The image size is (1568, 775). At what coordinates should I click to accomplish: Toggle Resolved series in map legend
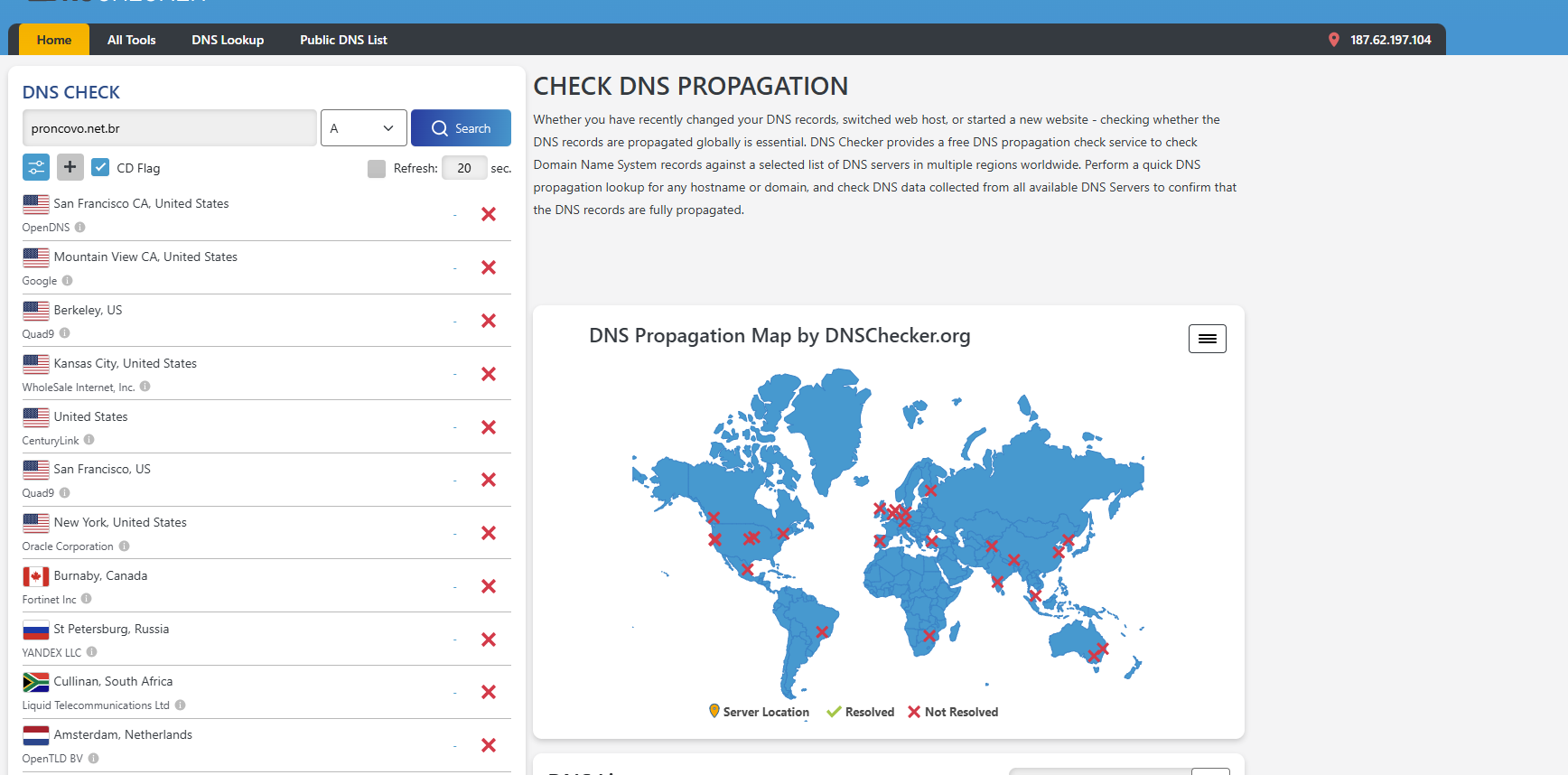click(860, 712)
